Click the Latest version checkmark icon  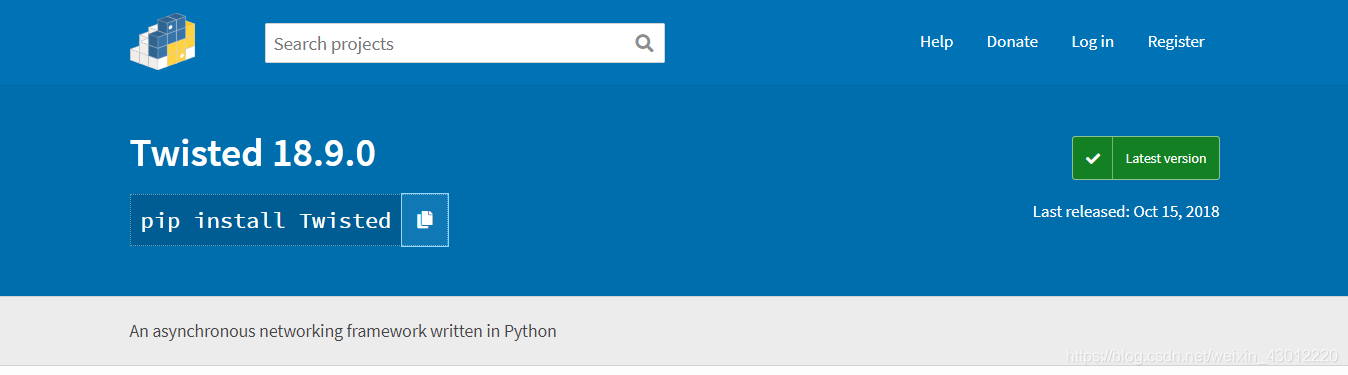click(x=1093, y=158)
